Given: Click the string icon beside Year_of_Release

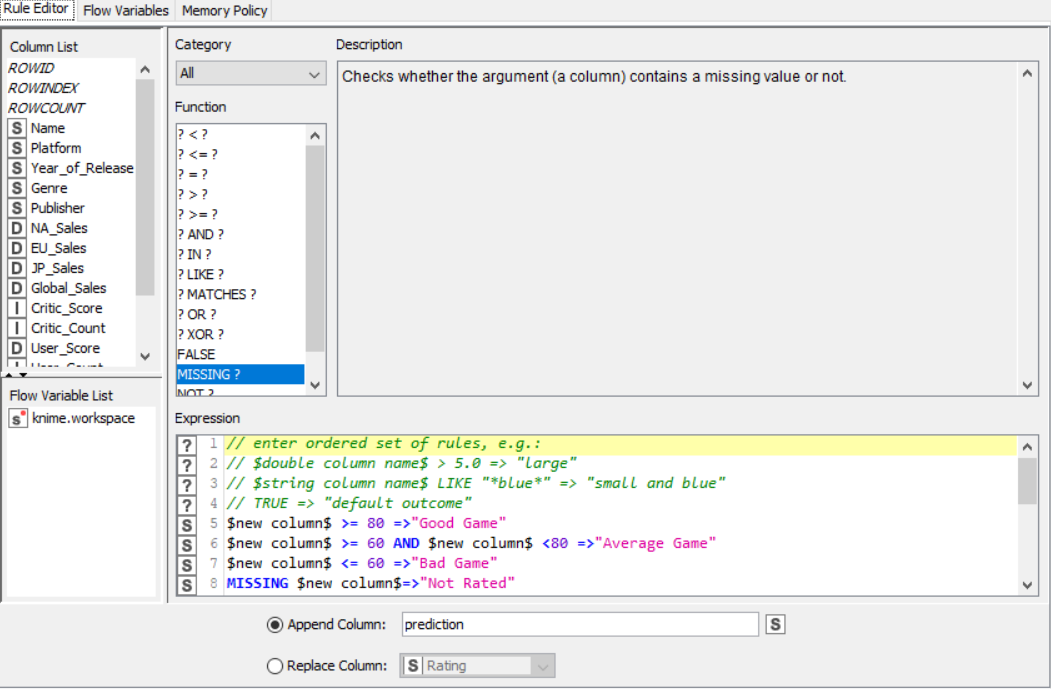Looking at the screenshot, I should 17,168.
